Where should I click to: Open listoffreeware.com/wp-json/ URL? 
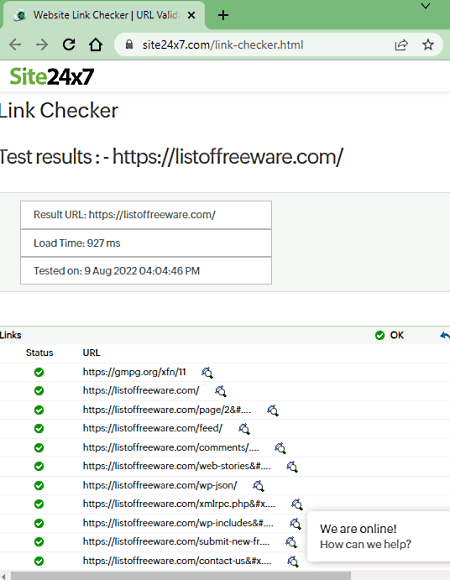pos(160,485)
